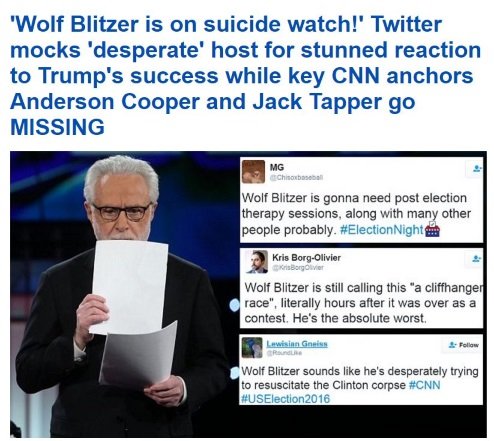The width and height of the screenshot is (494, 441).
Task: Open the #CNN hashtag link
Action: pyautogui.click(x=424, y=385)
